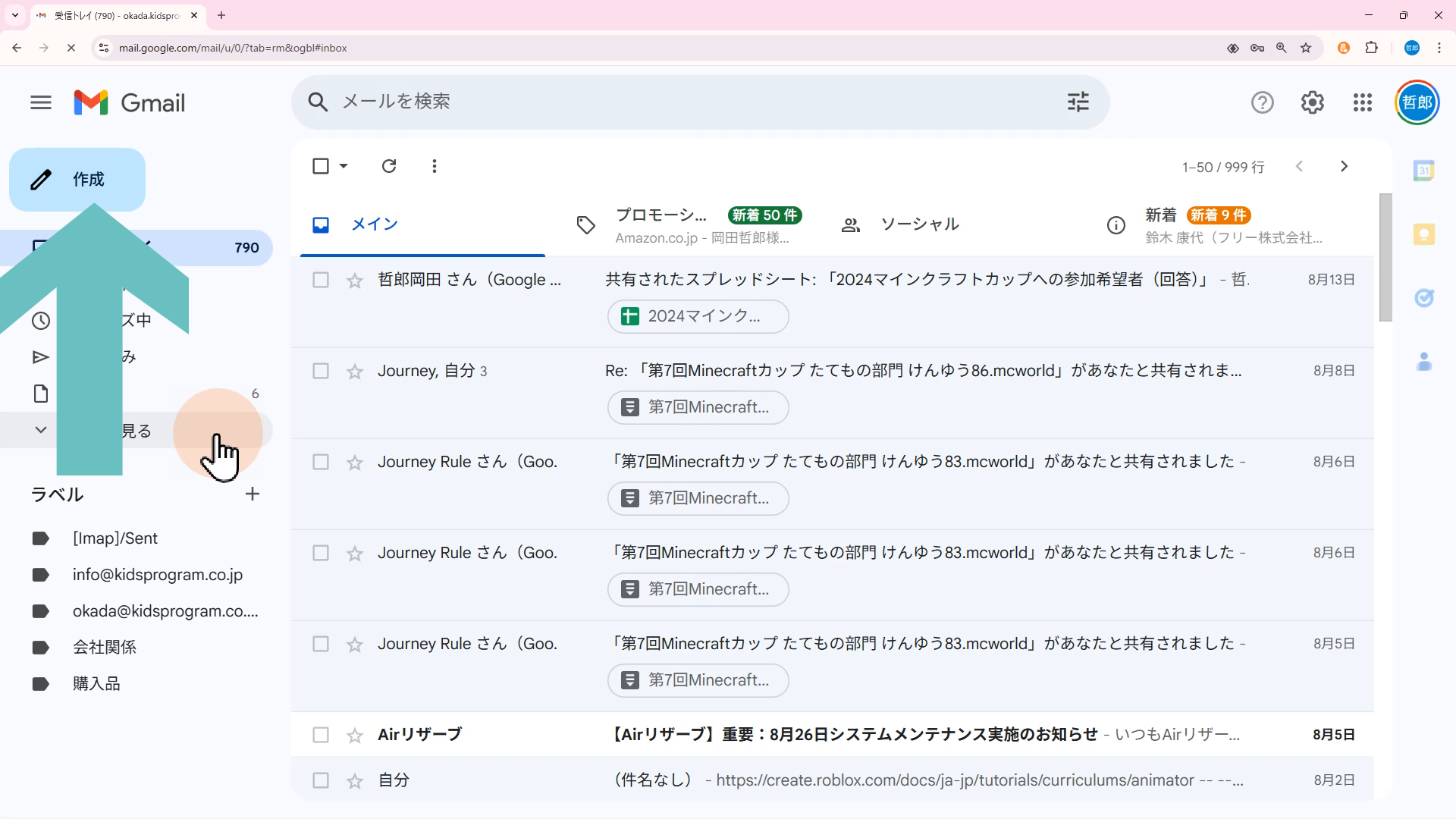Viewport: 1456px width, 819px height.
Task: Open Google Calendar side panel icon
Action: [1423, 171]
